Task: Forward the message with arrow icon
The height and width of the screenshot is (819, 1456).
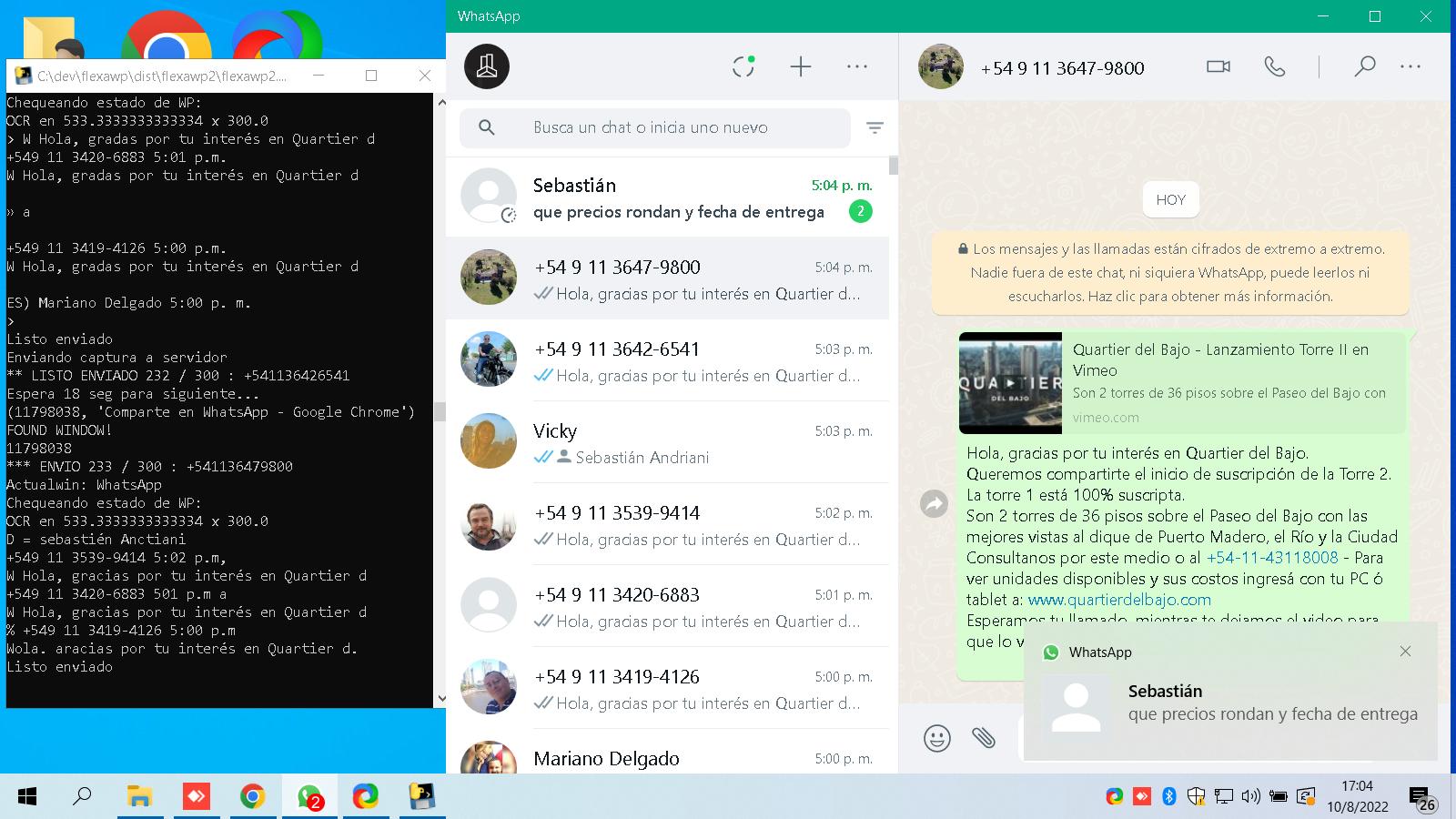Action: pyautogui.click(x=934, y=503)
